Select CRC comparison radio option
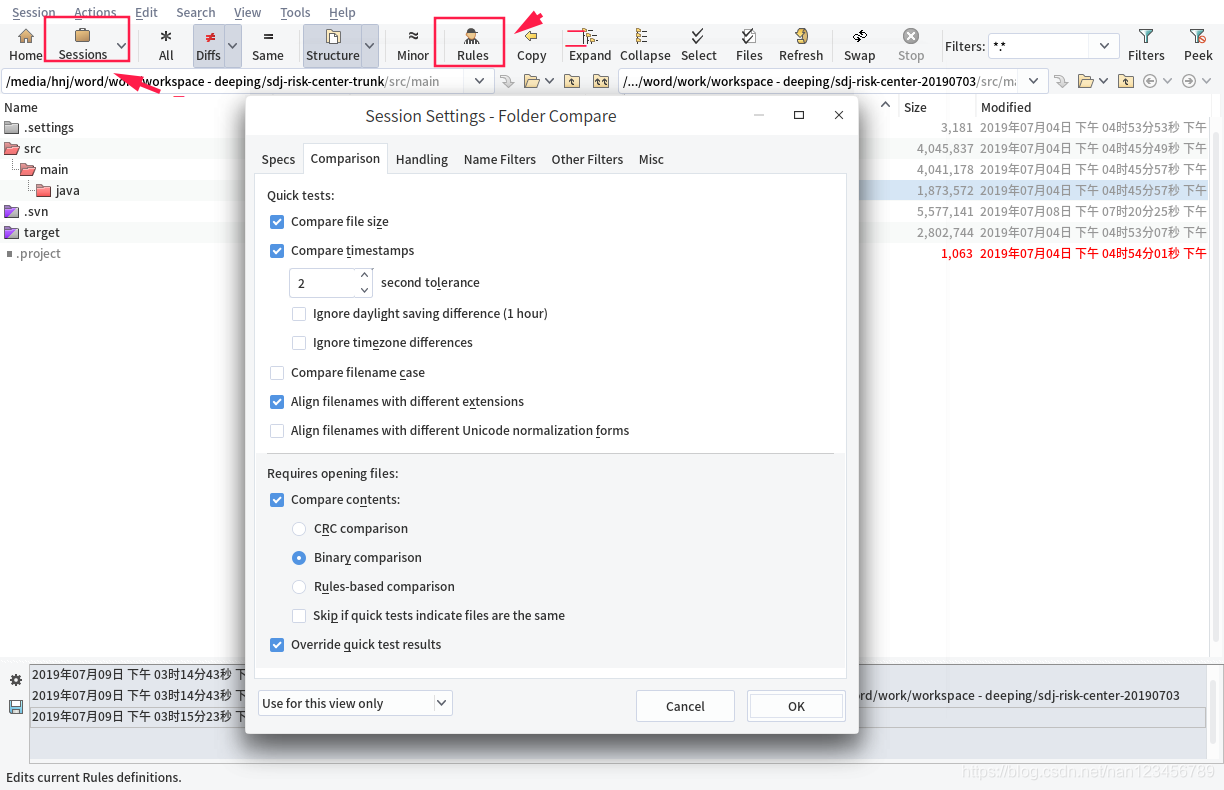This screenshot has width=1224, height=790. (299, 529)
